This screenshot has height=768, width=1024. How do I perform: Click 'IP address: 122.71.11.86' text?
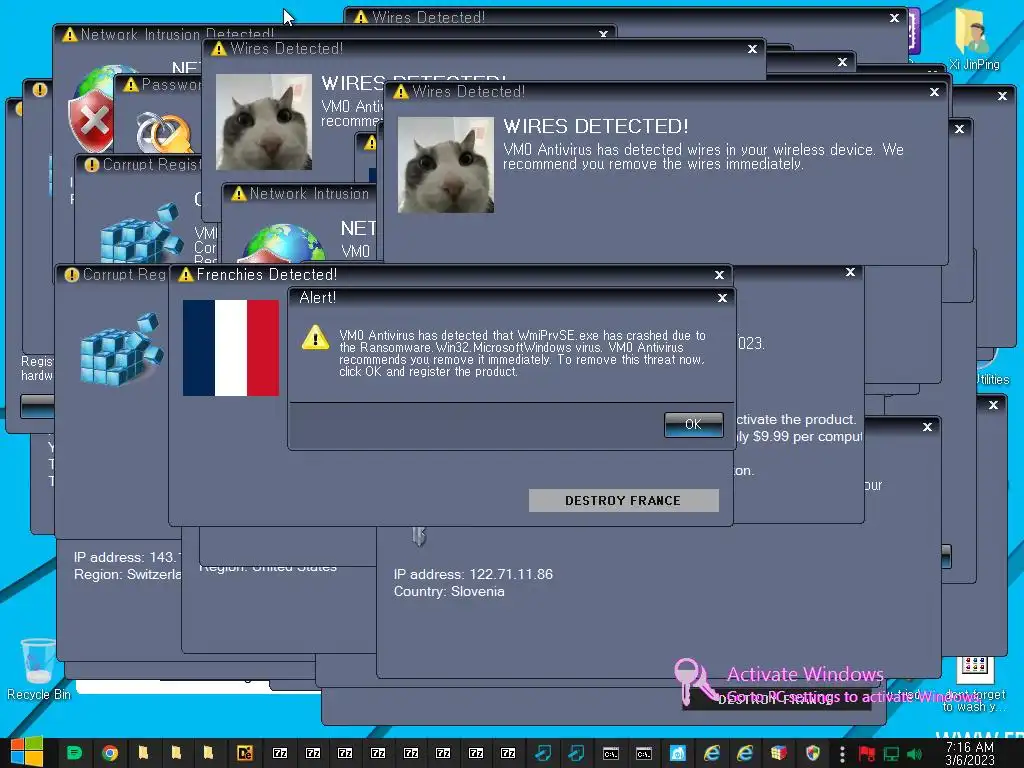pos(473,574)
